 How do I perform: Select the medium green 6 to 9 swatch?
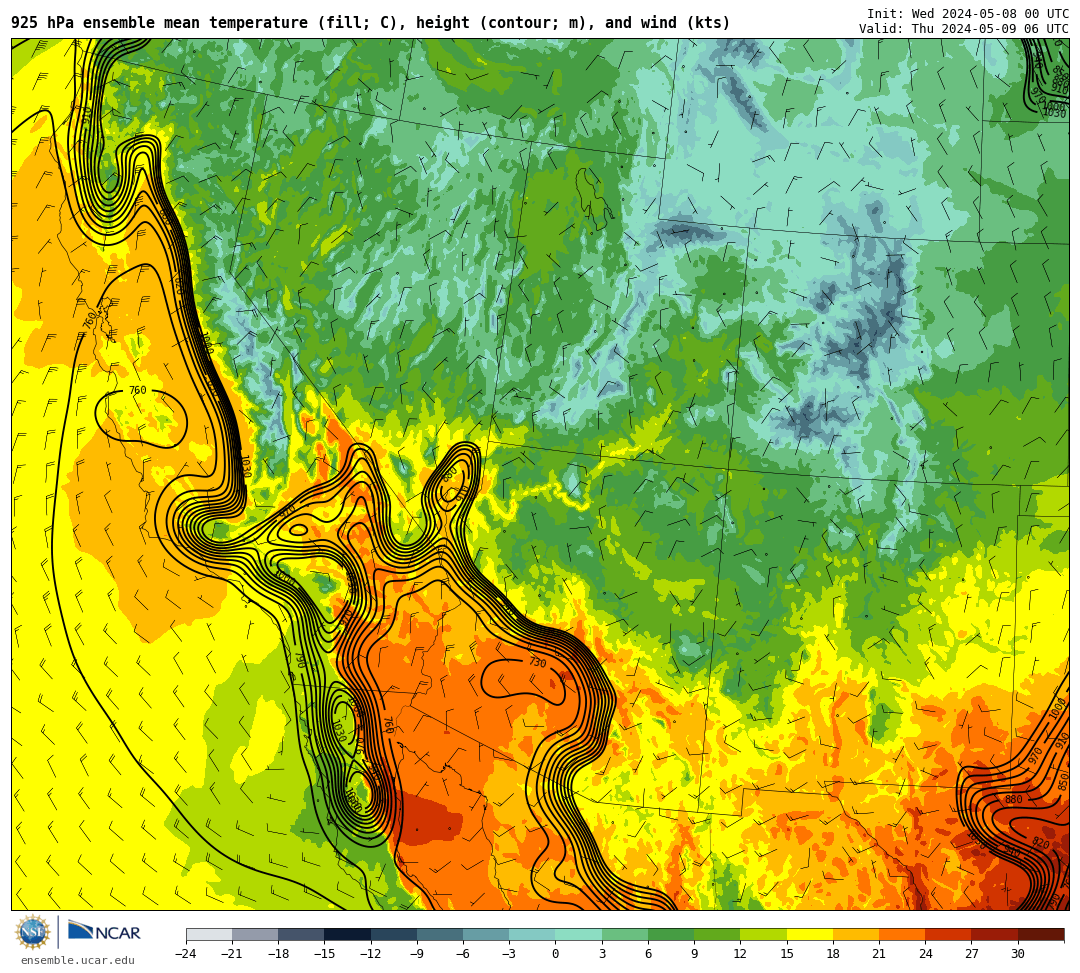click(x=672, y=934)
